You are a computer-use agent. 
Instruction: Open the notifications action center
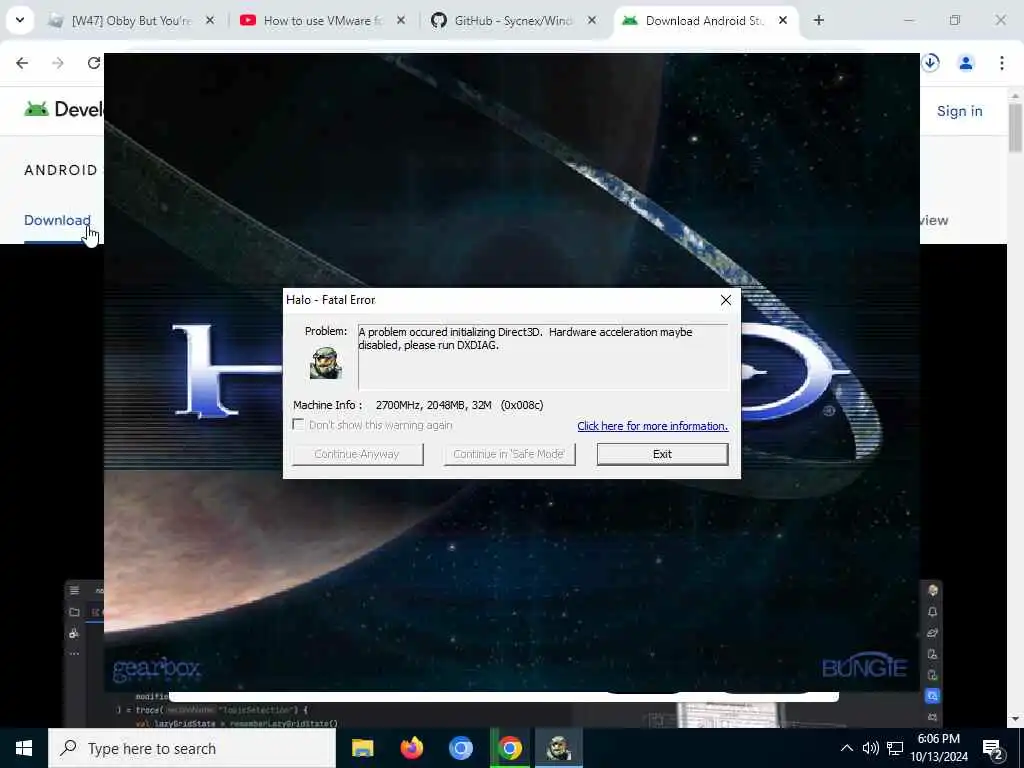tap(993, 748)
